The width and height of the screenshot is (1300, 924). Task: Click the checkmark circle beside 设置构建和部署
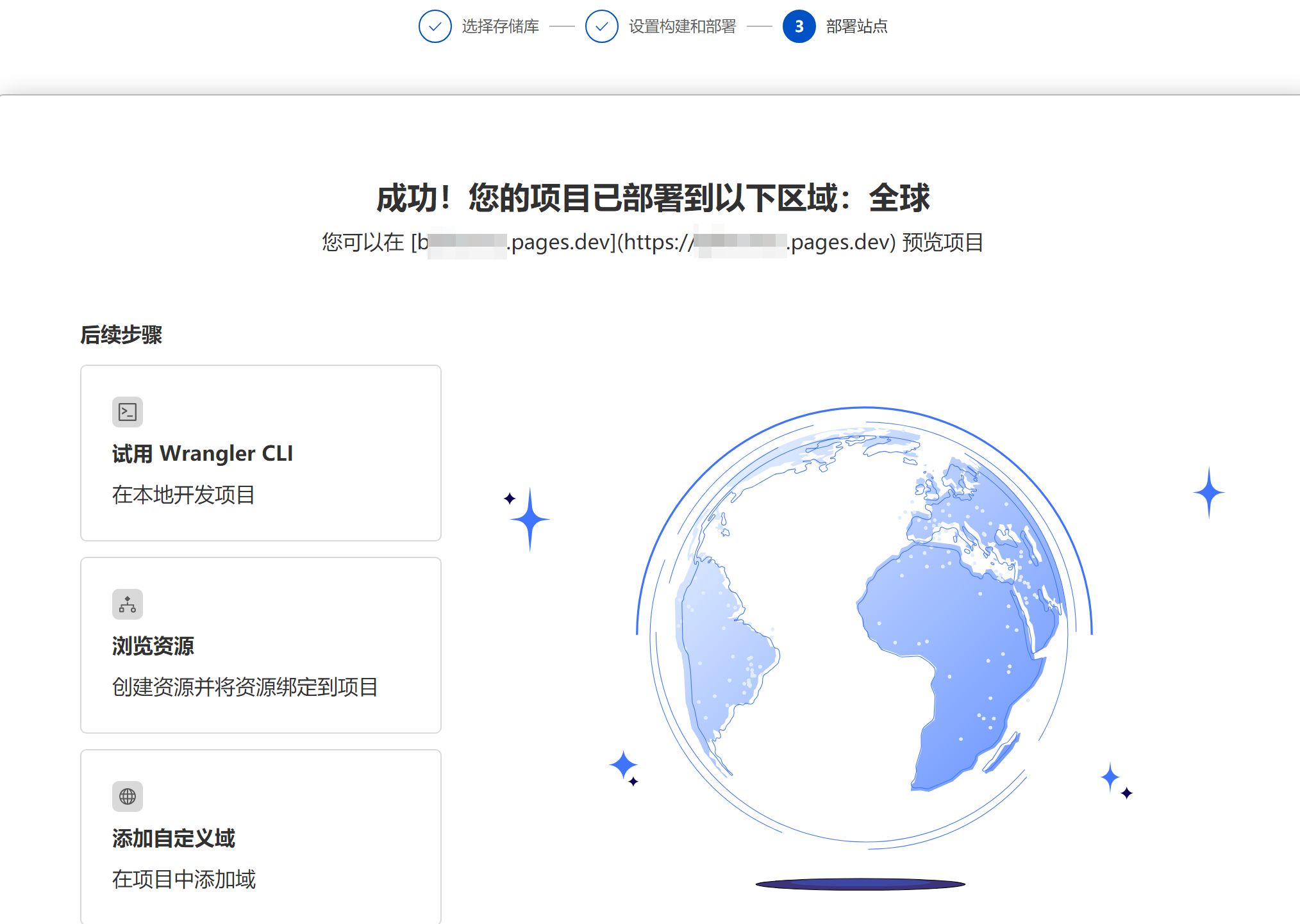point(601,26)
